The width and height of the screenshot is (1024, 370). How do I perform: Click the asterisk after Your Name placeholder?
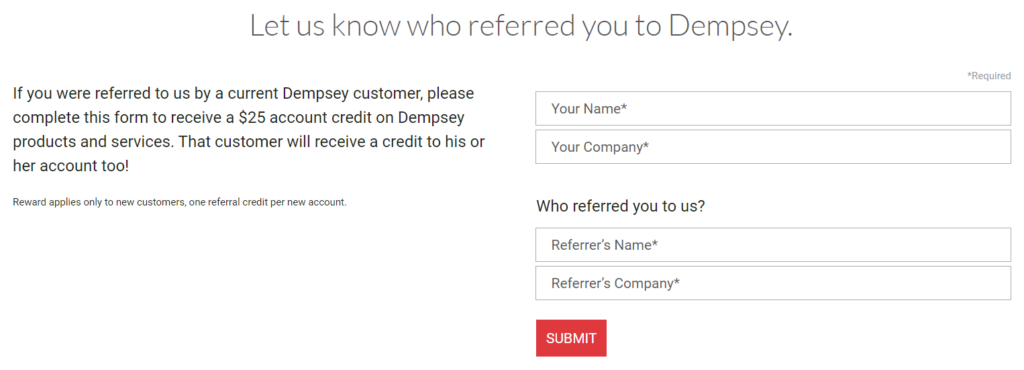[x=624, y=107]
